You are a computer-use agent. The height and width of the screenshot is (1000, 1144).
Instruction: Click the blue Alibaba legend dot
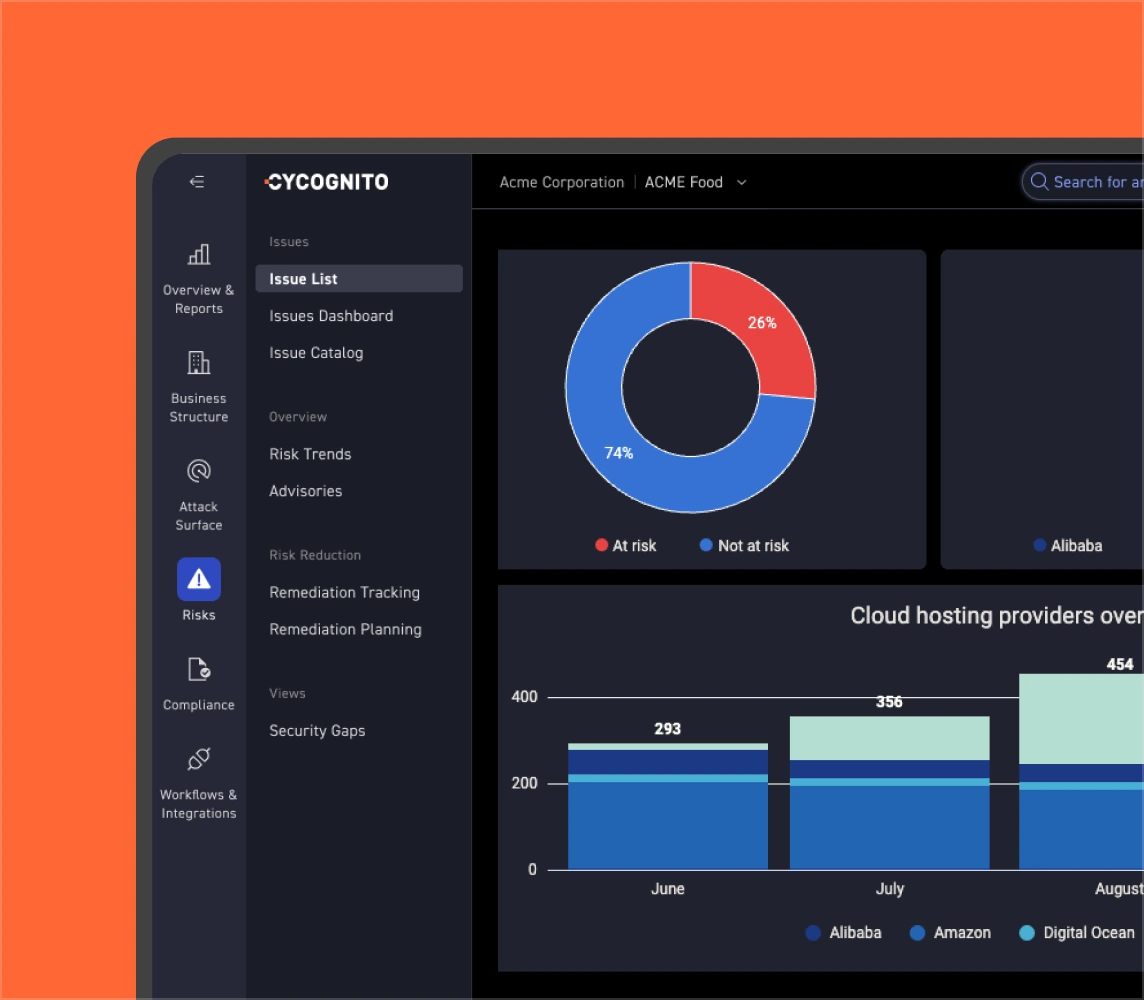[1038, 545]
